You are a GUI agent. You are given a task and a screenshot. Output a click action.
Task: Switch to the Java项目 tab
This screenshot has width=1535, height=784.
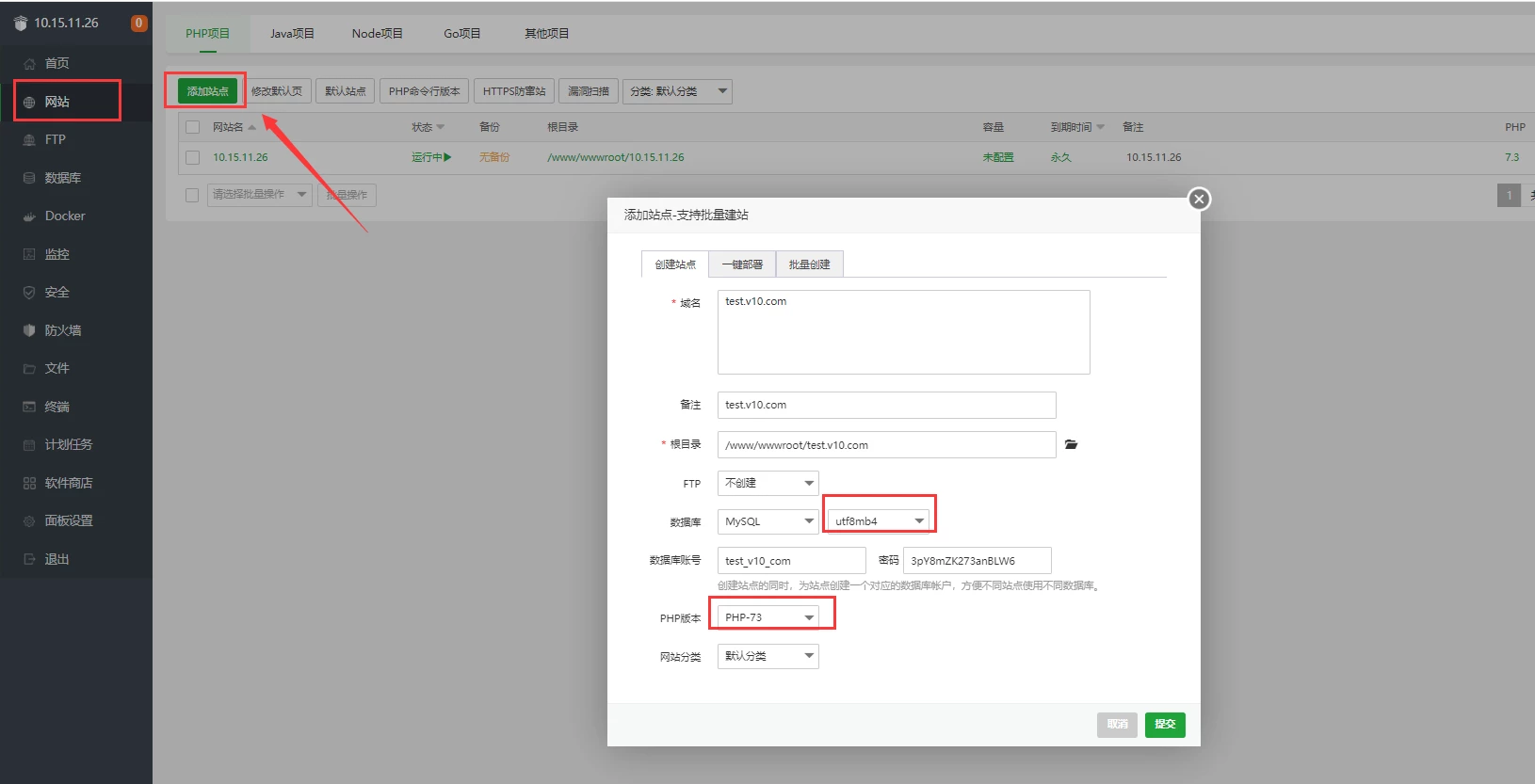point(292,34)
